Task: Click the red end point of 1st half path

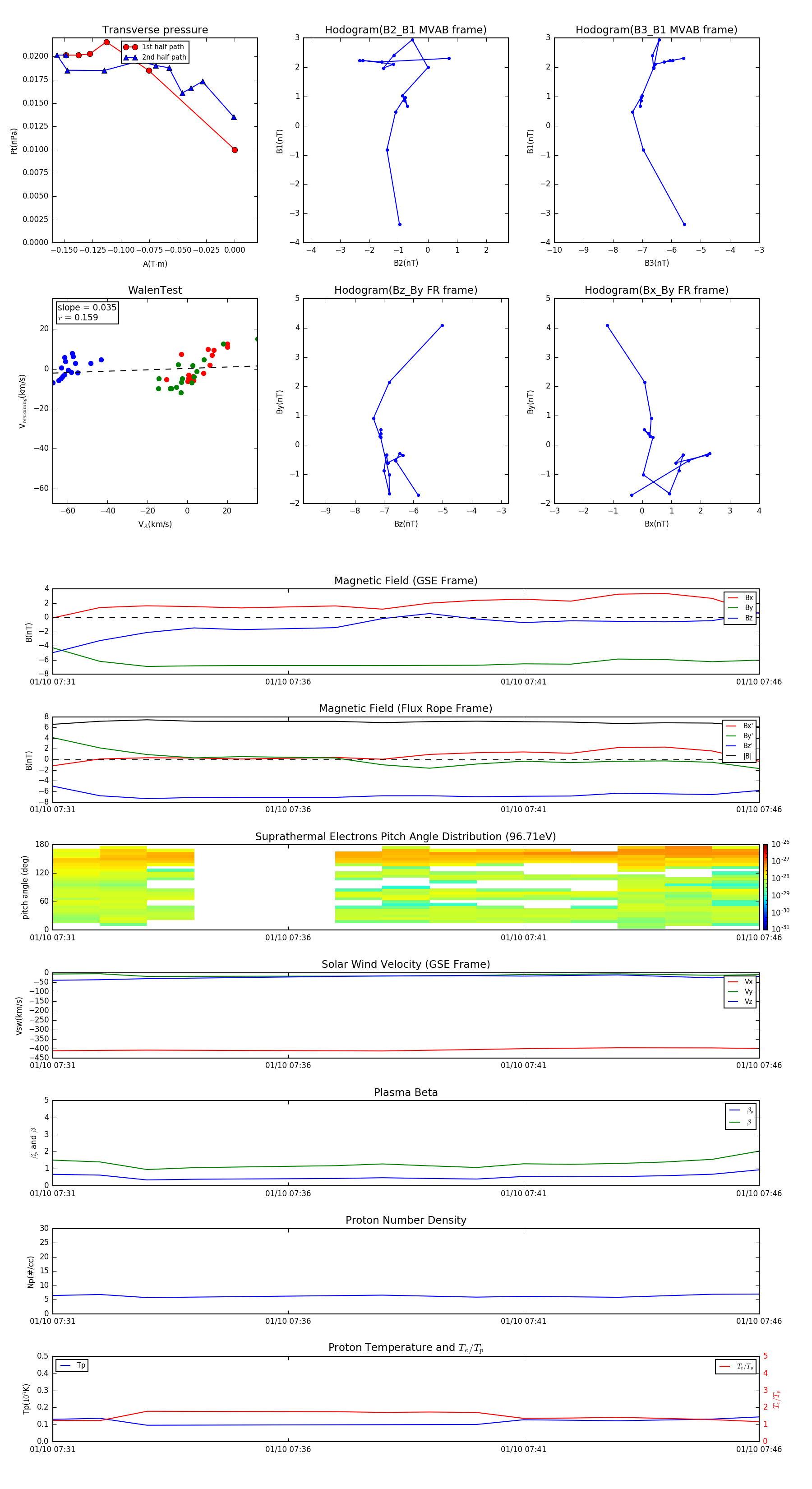Action: pyautogui.click(x=235, y=150)
